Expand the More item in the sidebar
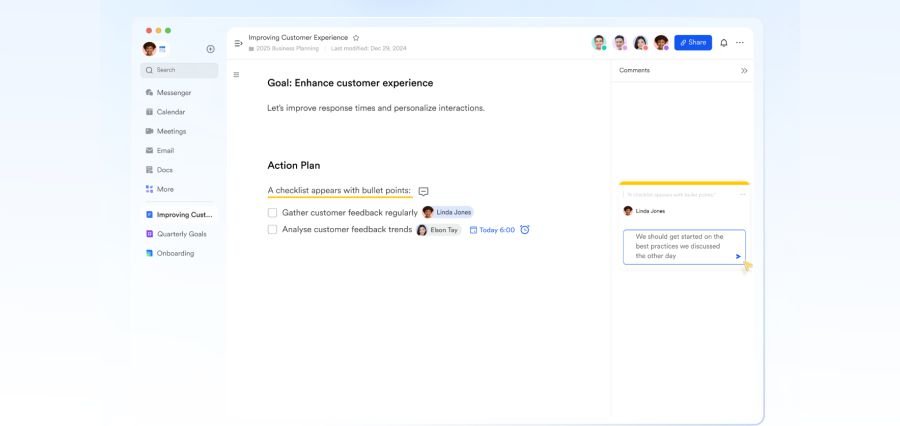 pos(165,189)
